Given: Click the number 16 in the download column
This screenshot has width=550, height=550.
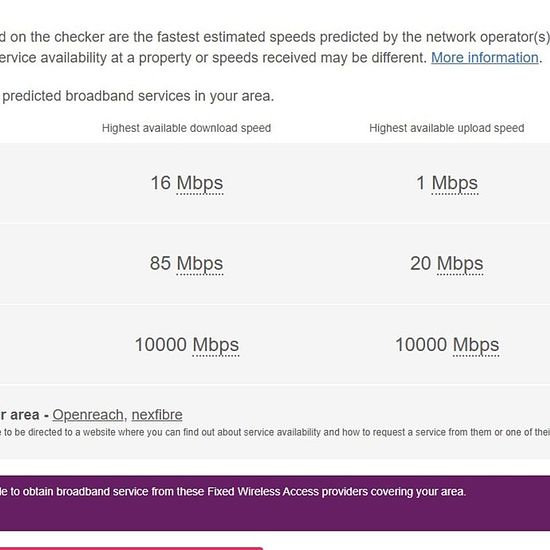Looking at the screenshot, I should coord(161,183).
